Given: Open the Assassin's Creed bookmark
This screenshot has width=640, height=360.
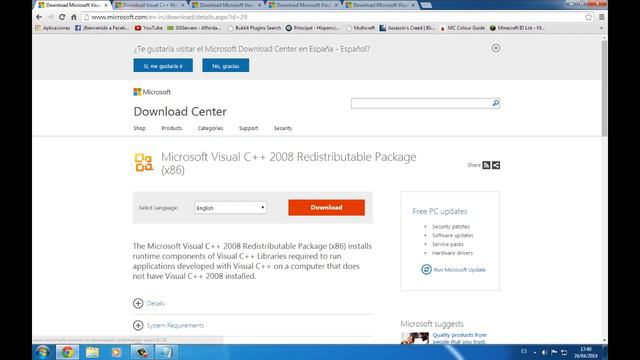Looking at the screenshot, I should pos(407,28).
